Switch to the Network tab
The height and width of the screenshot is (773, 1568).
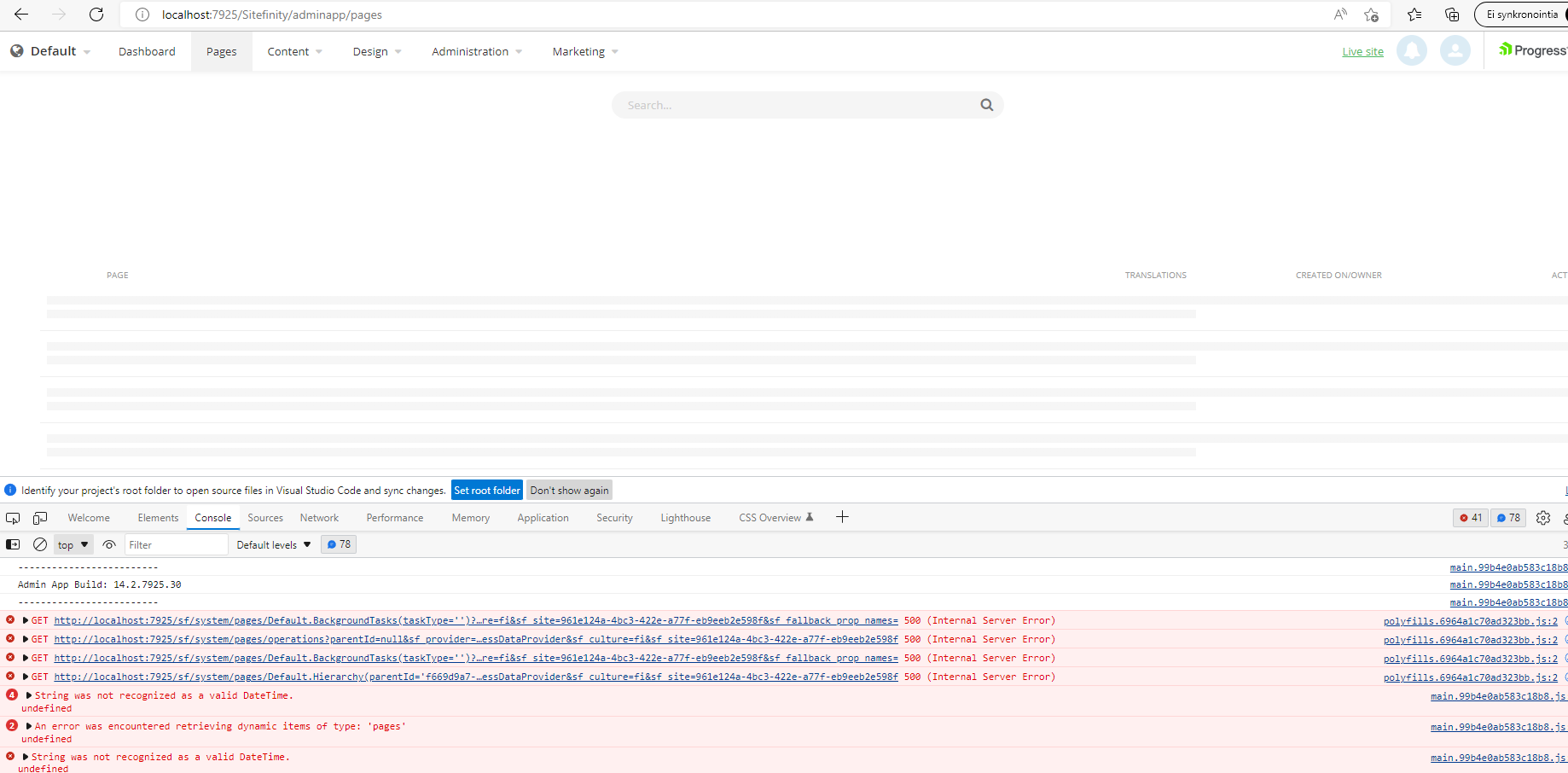[x=319, y=518]
